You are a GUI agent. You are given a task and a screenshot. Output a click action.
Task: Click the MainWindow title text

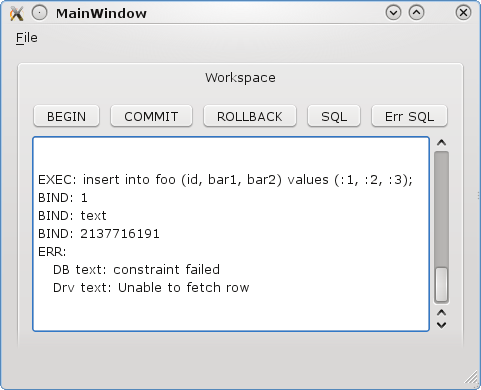[x=101, y=14]
